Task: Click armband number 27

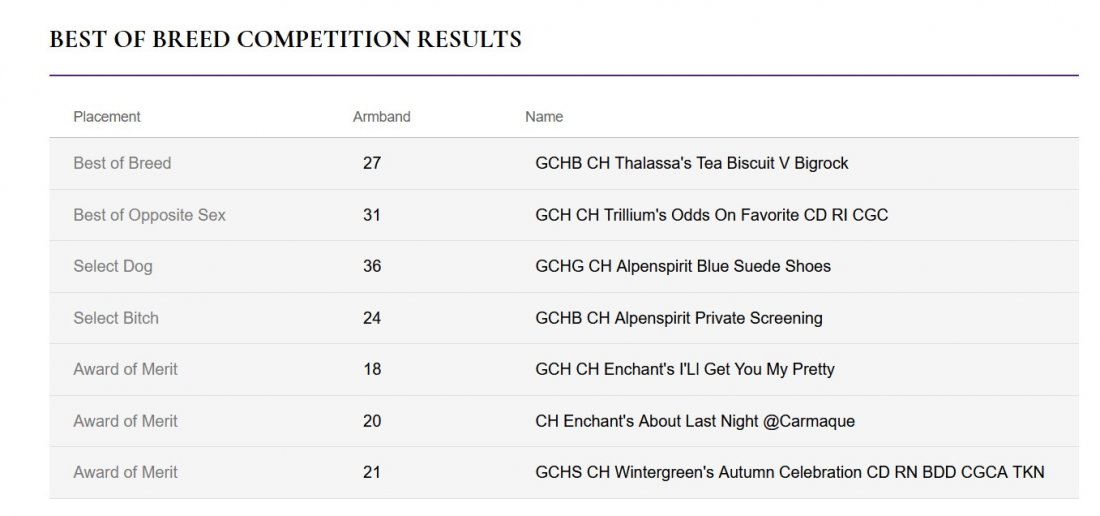Action: 372,163
